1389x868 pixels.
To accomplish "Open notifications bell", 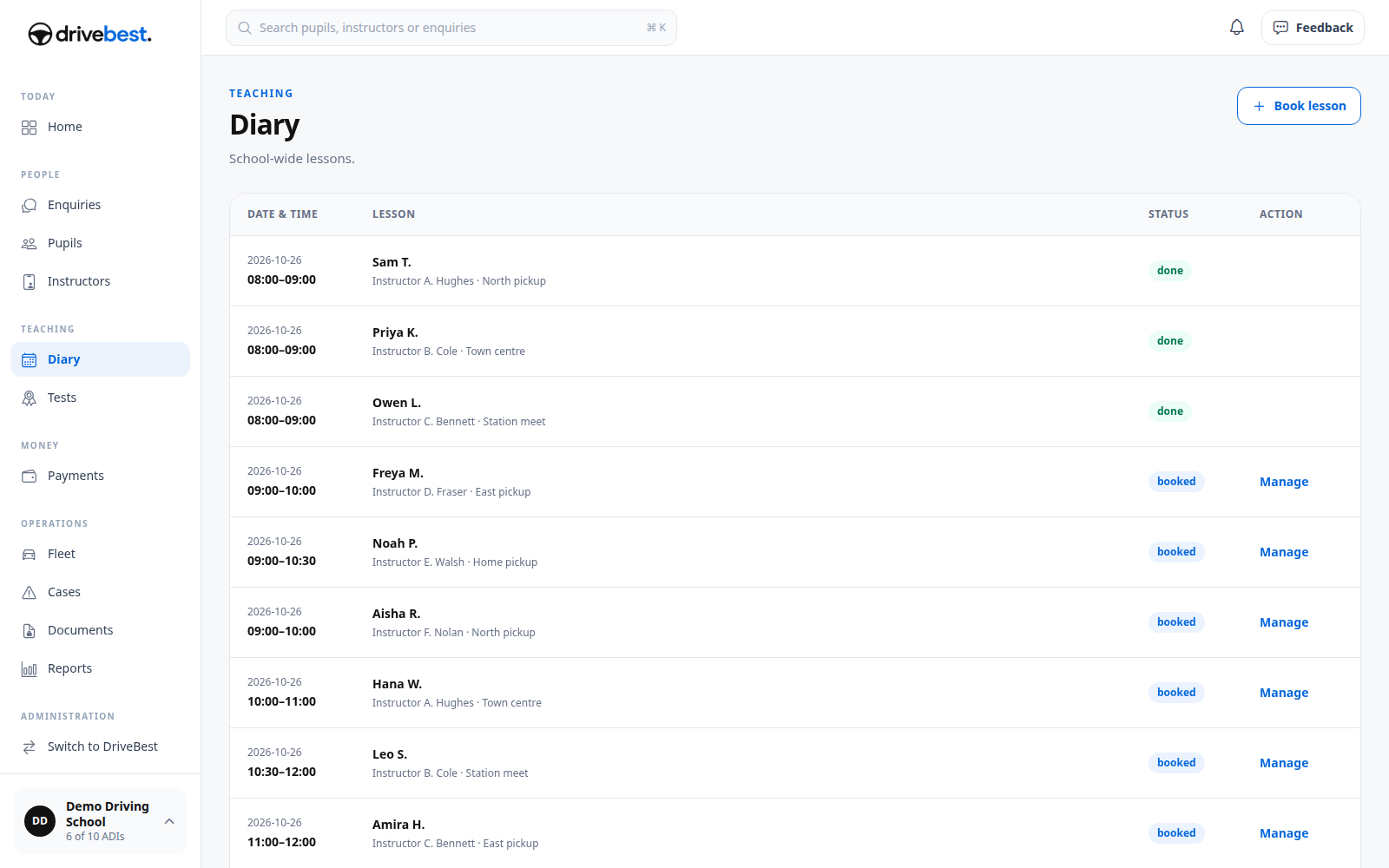I will 1237,28.
